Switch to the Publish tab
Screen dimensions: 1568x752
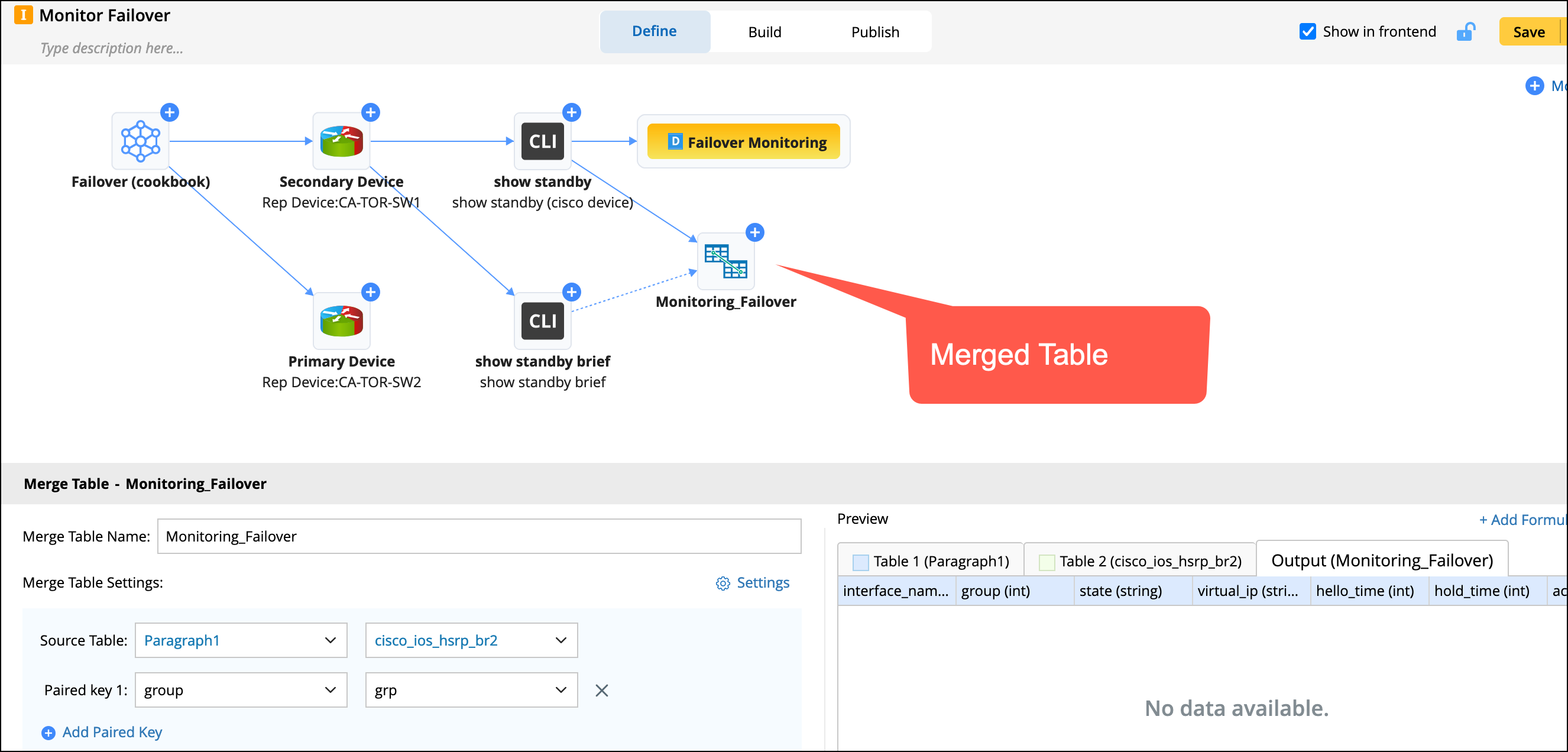click(874, 32)
